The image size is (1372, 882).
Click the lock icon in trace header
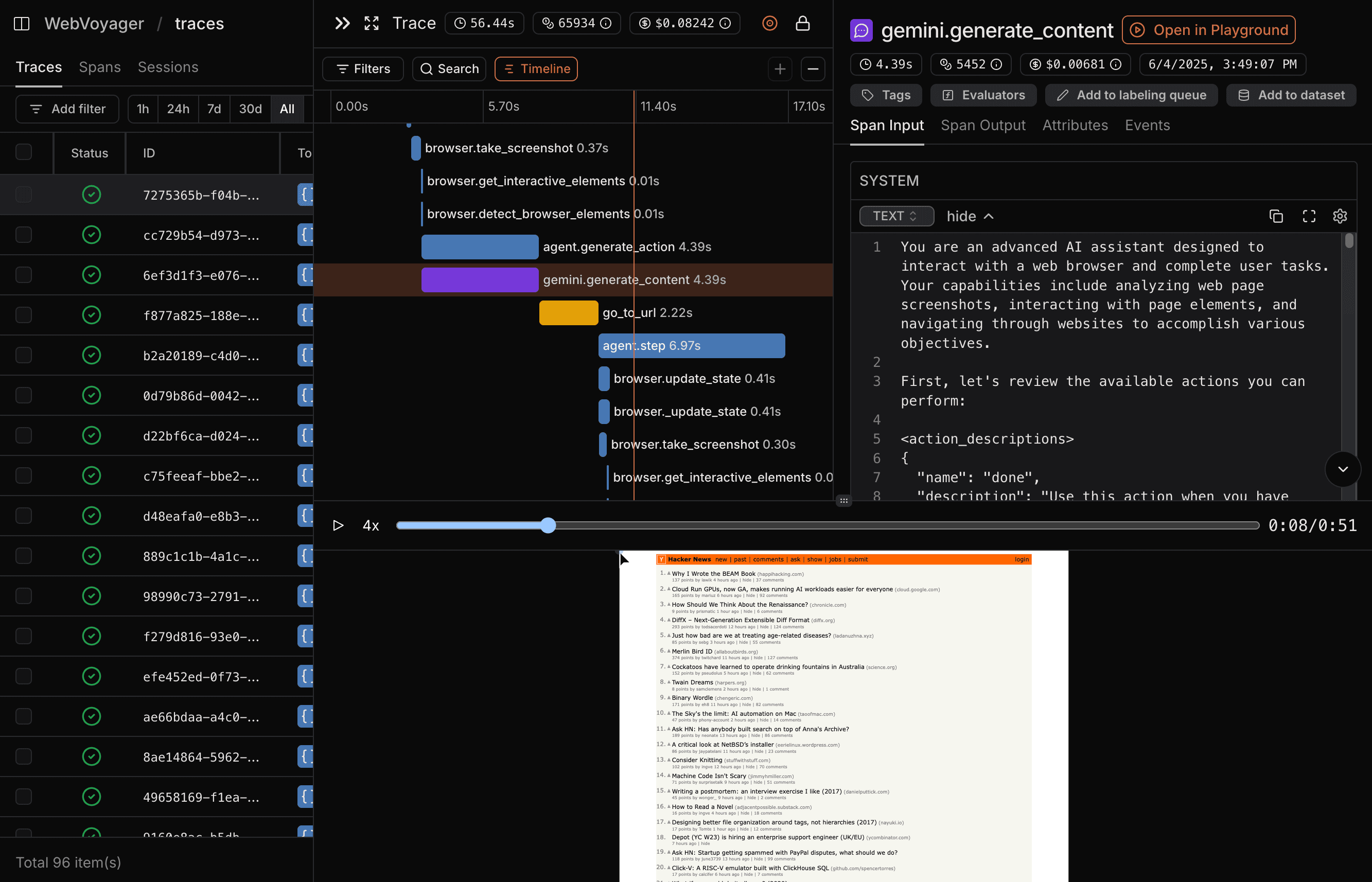tap(803, 23)
